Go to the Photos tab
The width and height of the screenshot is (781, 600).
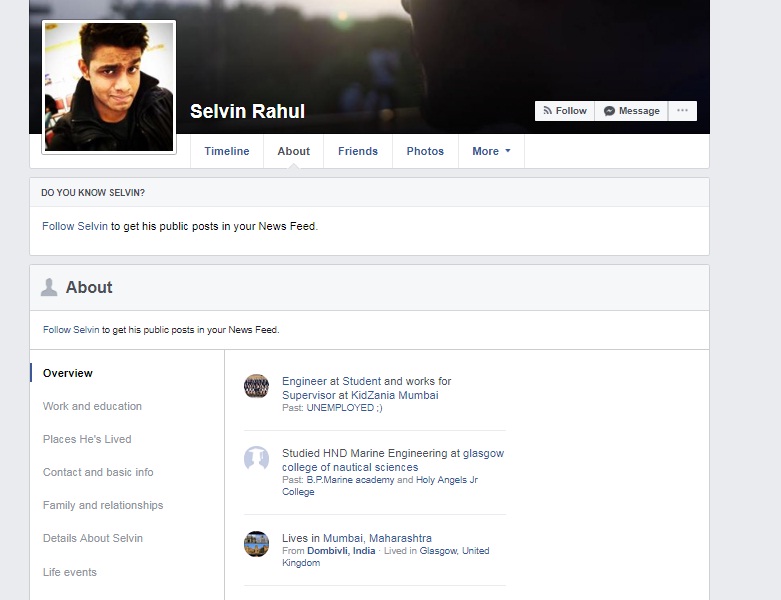click(x=425, y=151)
